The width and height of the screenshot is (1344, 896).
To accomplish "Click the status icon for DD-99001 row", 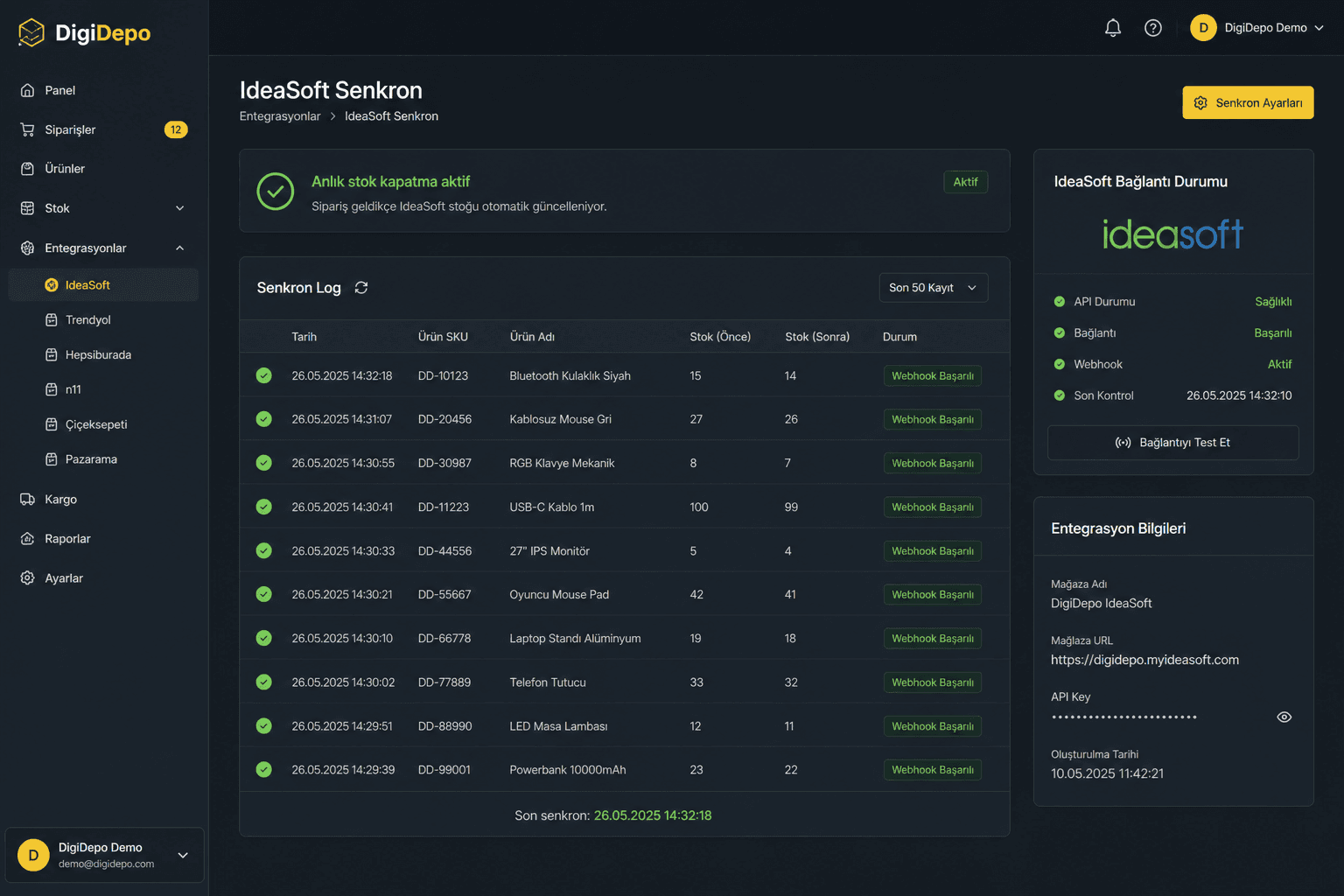I will pos(263,769).
